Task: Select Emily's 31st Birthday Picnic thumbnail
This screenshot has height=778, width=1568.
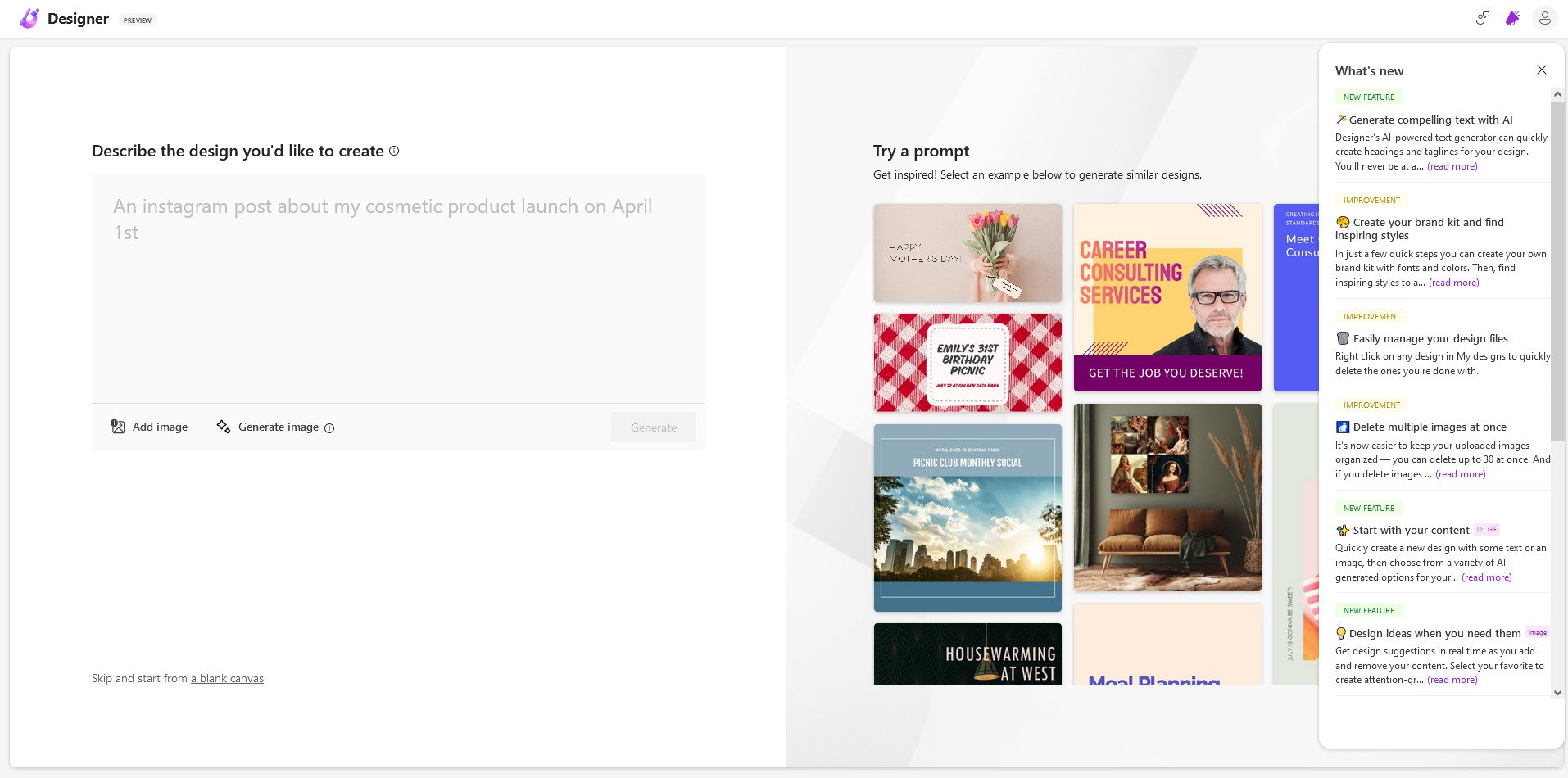Action: pos(968,362)
